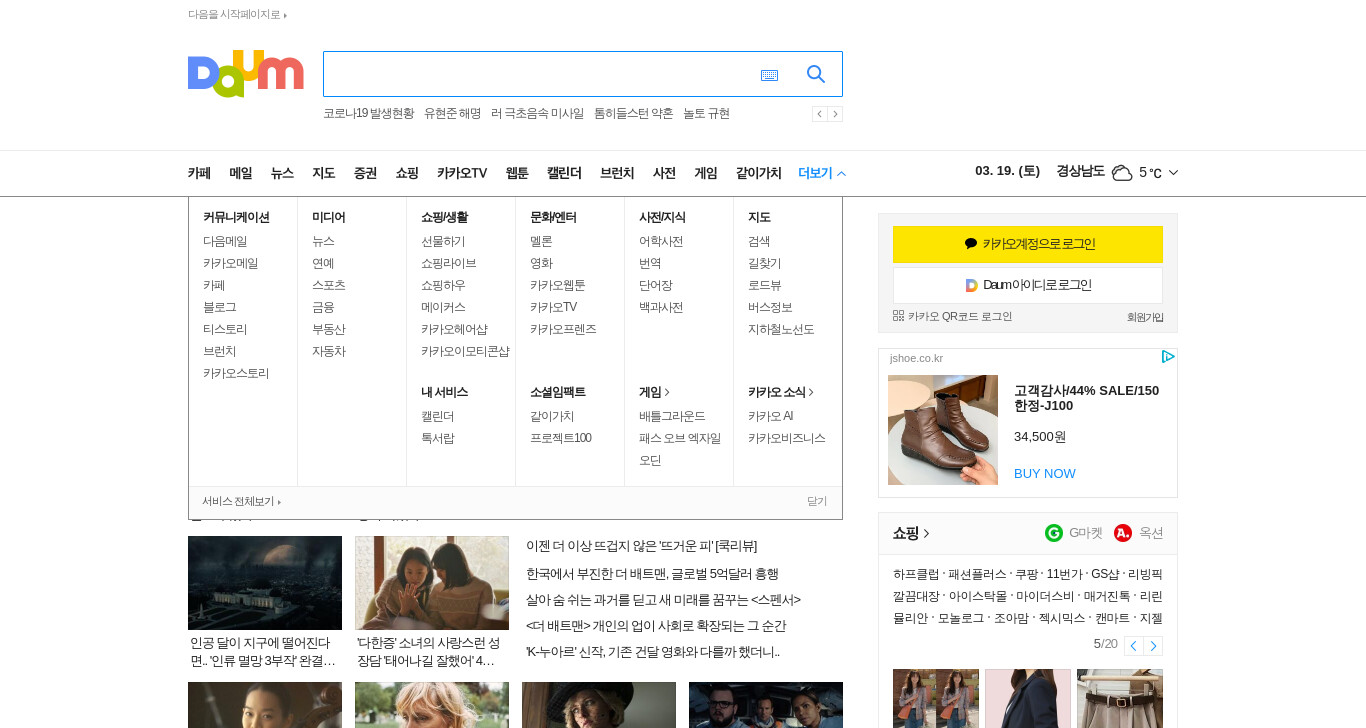Select 카카오이모티콘샵 menu entry
Viewport: 1366px width, 728px height.
coord(465,351)
